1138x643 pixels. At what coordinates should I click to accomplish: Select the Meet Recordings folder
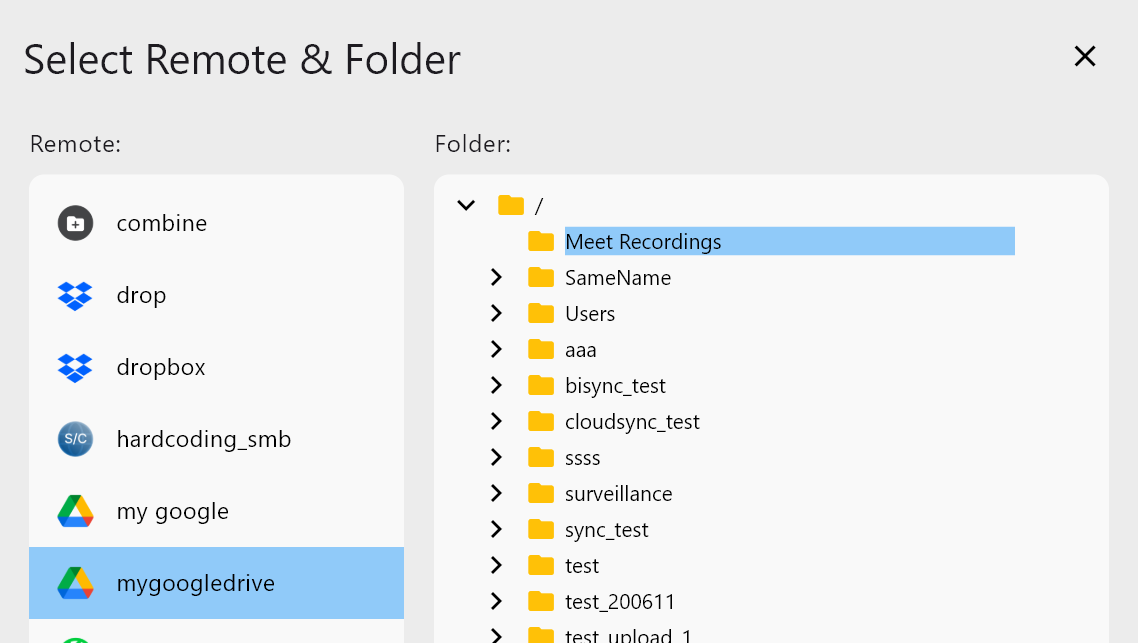[643, 241]
